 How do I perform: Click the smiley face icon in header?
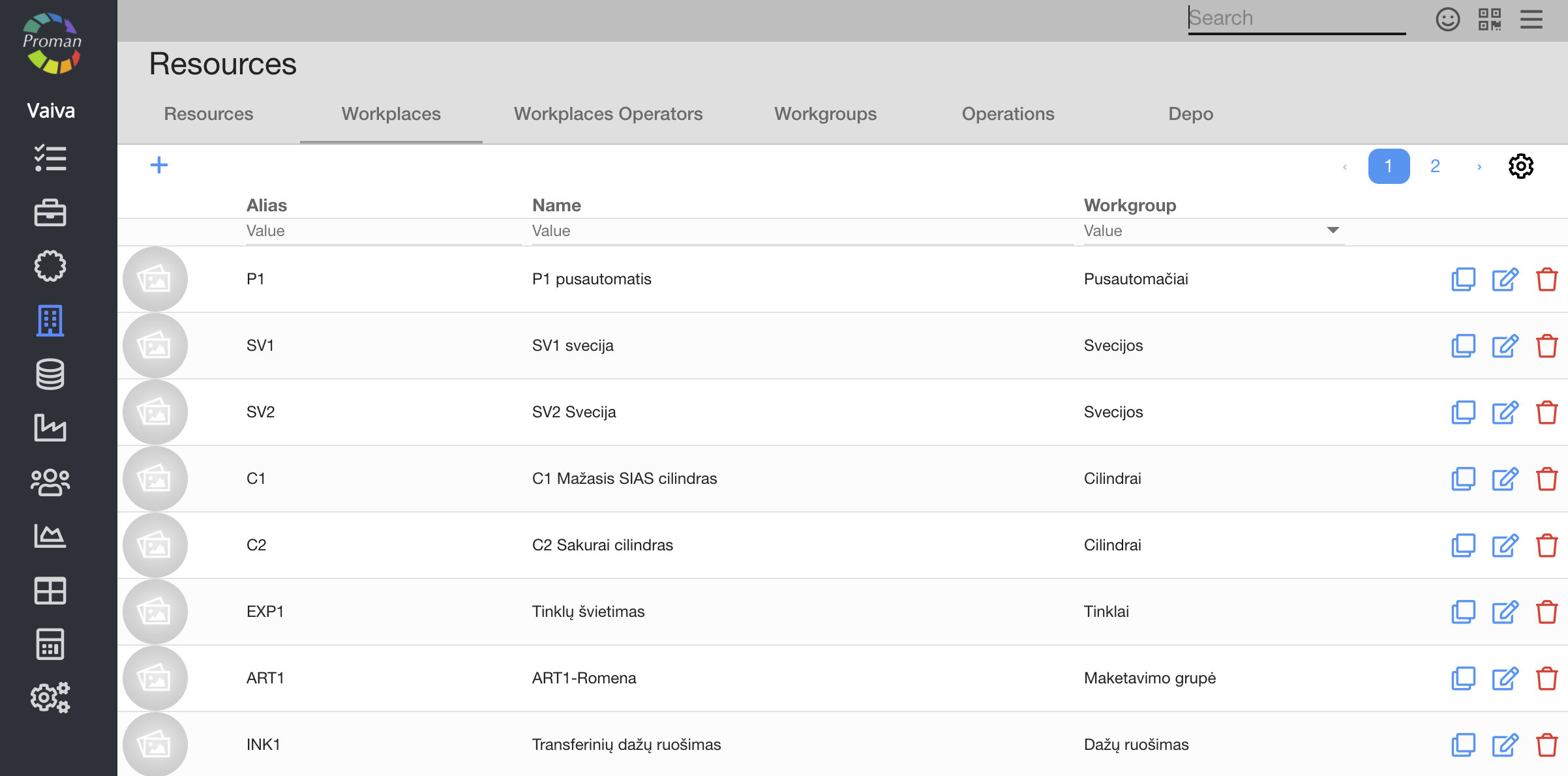(1447, 19)
